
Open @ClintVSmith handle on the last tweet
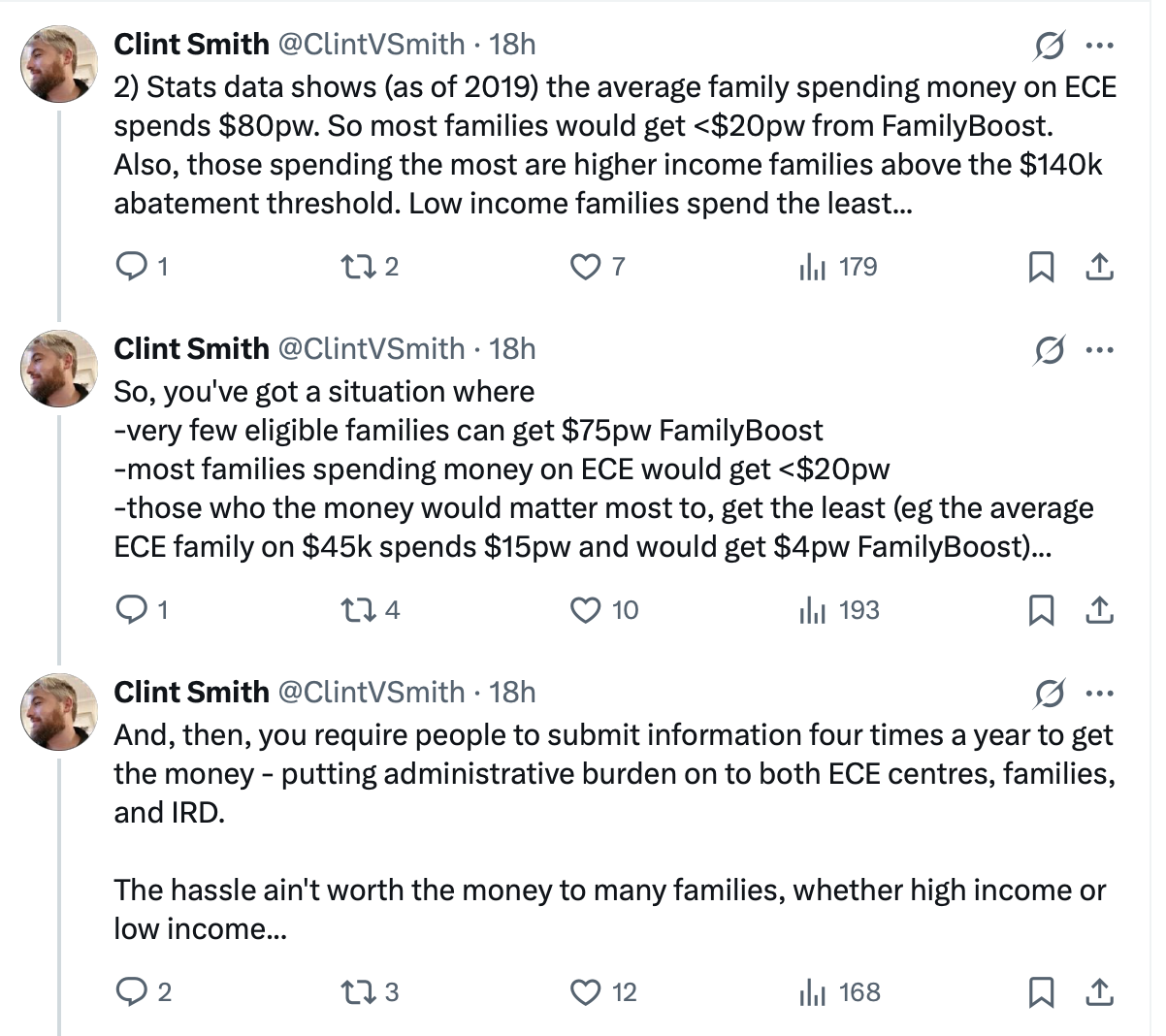(x=372, y=693)
